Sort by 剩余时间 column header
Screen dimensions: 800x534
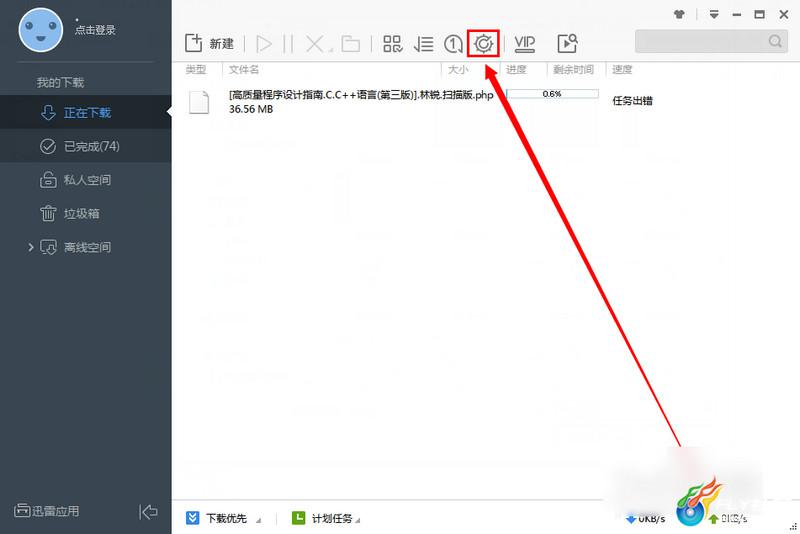click(573, 70)
